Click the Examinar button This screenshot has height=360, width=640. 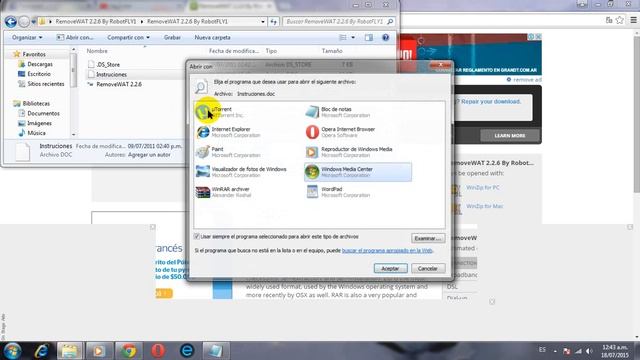(427, 238)
